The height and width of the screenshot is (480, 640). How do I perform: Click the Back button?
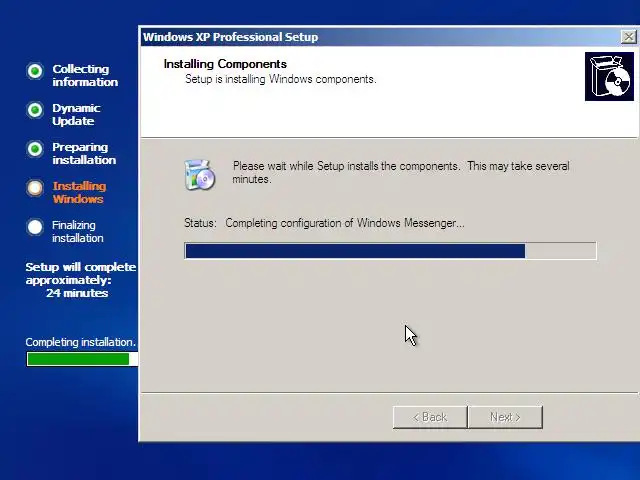(430, 417)
